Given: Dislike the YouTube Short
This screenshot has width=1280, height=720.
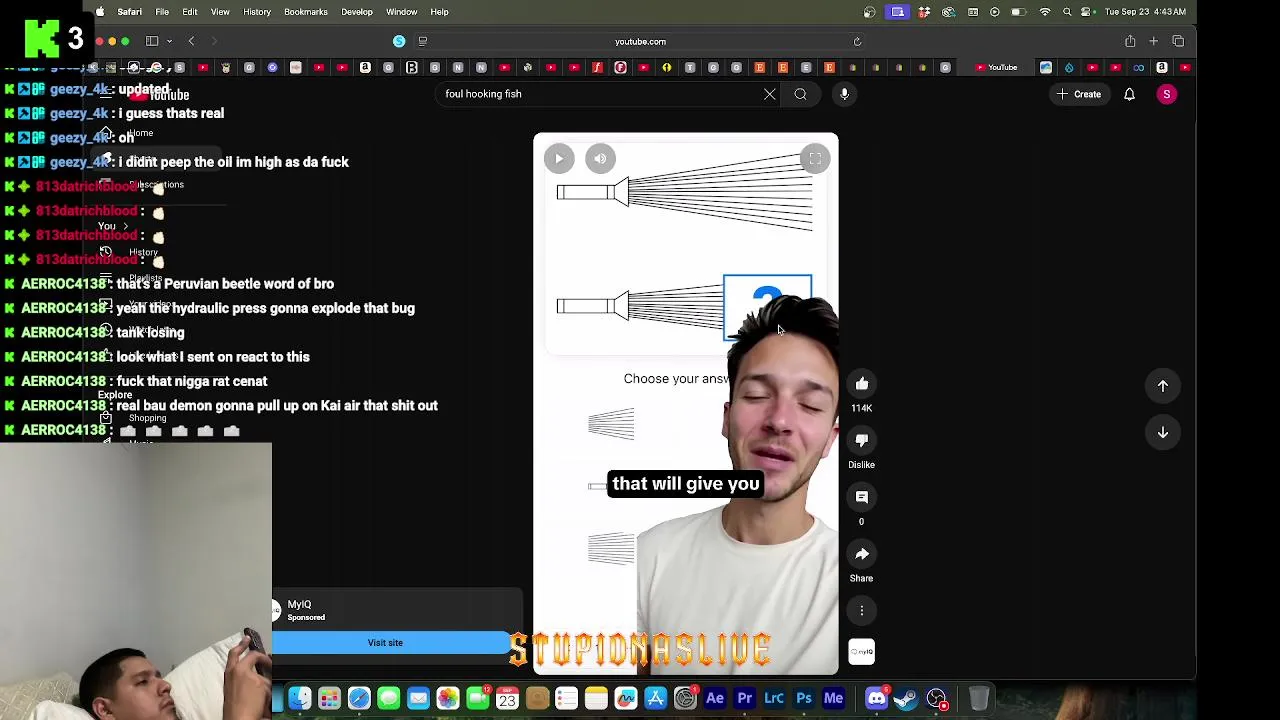Looking at the screenshot, I should click(861, 441).
